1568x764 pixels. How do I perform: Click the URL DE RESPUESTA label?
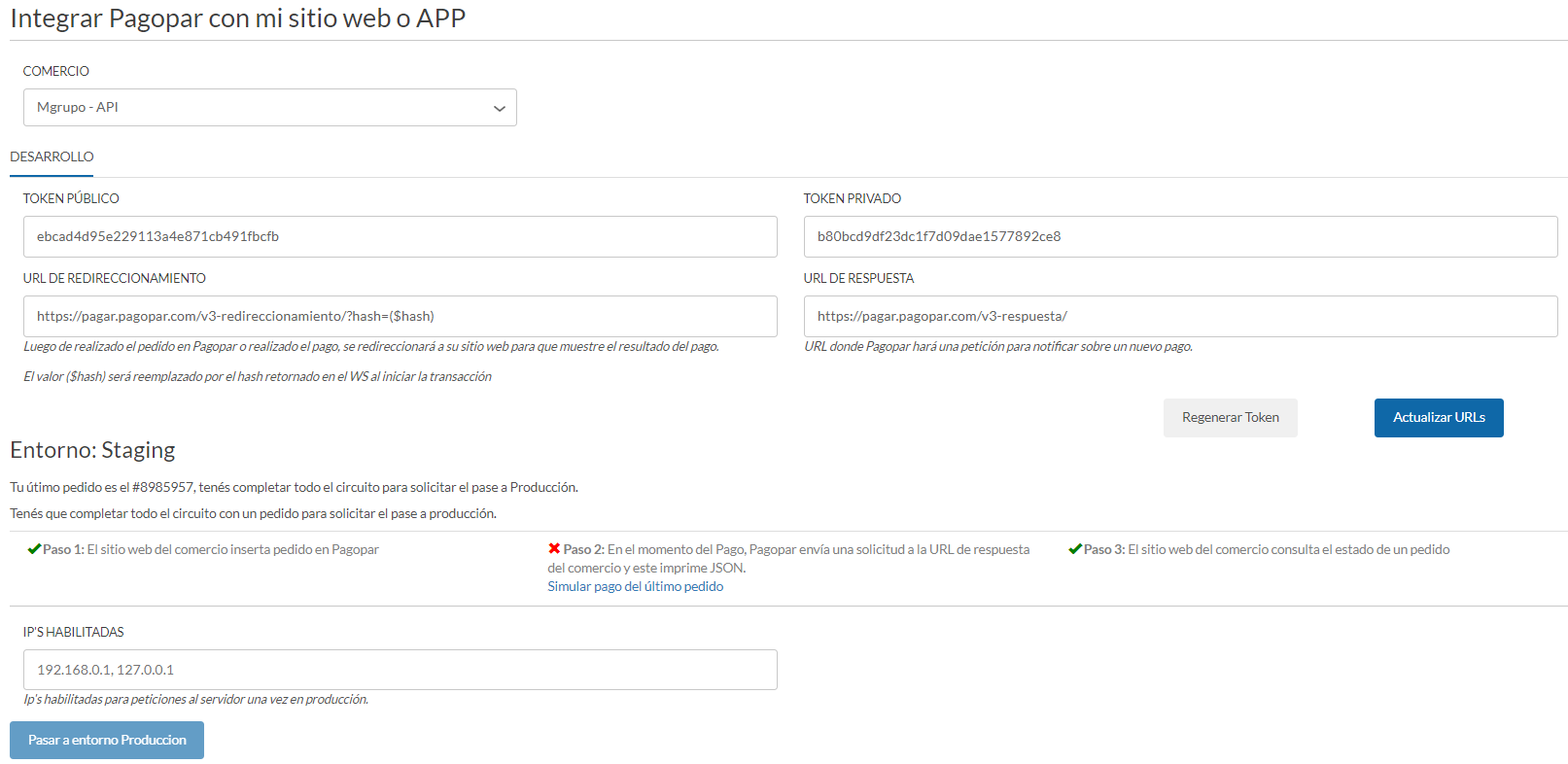coord(859,278)
